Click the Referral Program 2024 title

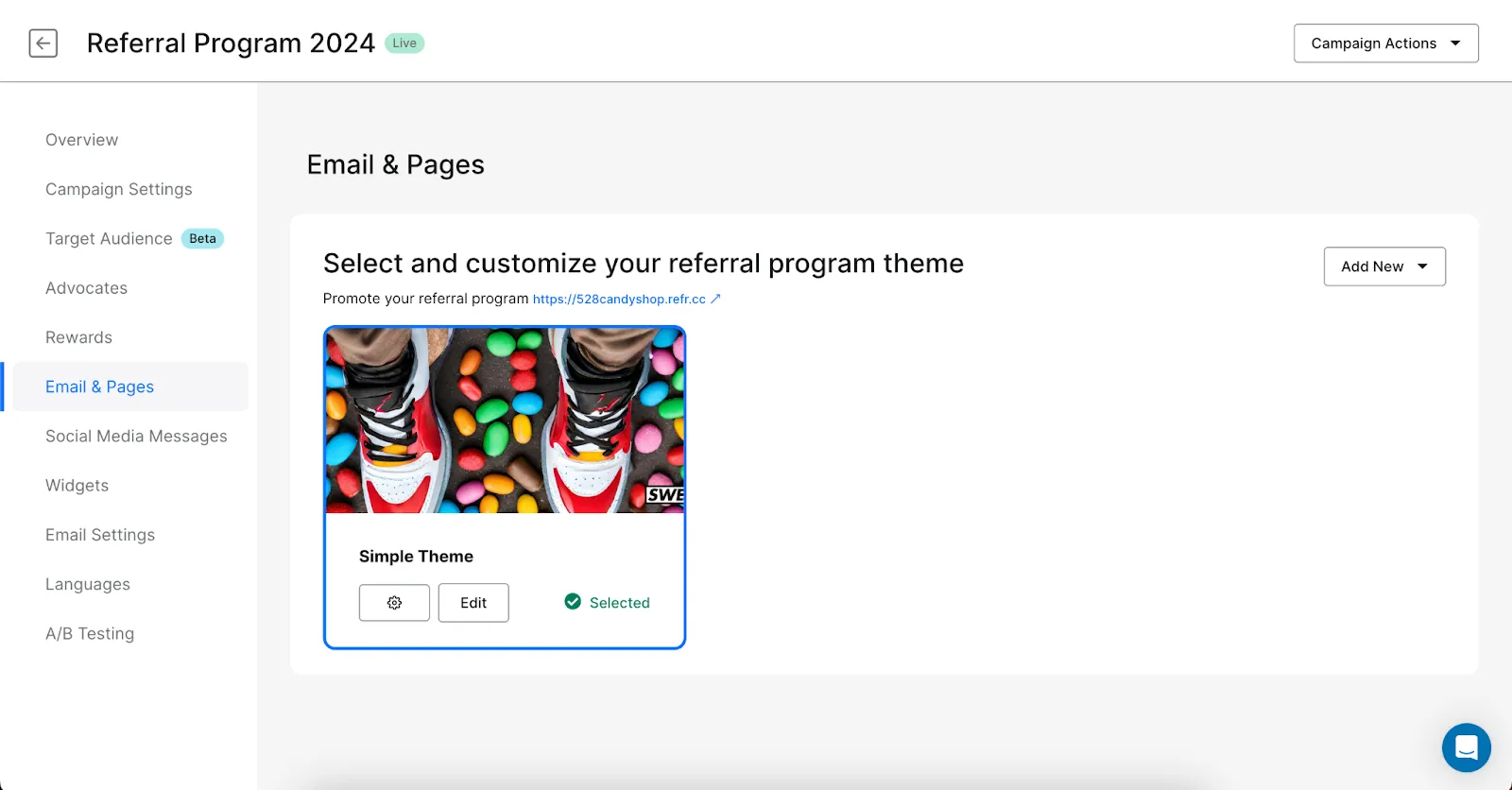pos(231,43)
